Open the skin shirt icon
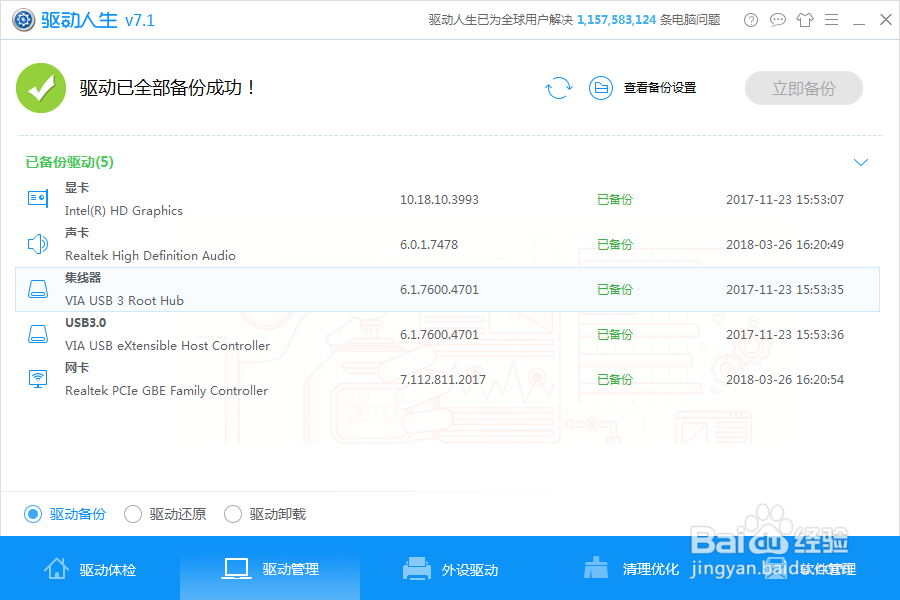The width and height of the screenshot is (900, 600). pyautogui.click(x=805, y=20)
